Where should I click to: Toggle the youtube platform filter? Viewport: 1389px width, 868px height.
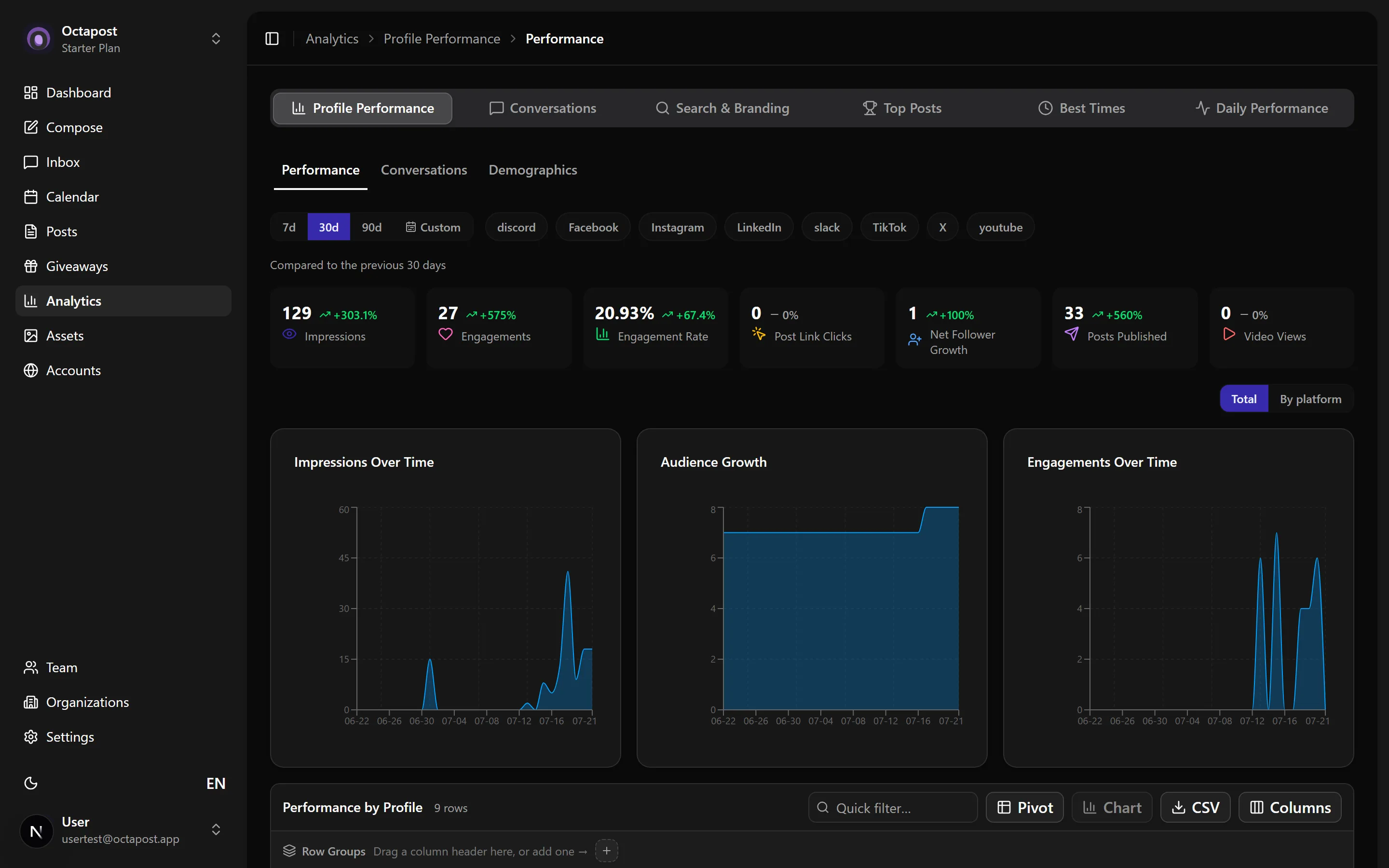(1000, 227)
